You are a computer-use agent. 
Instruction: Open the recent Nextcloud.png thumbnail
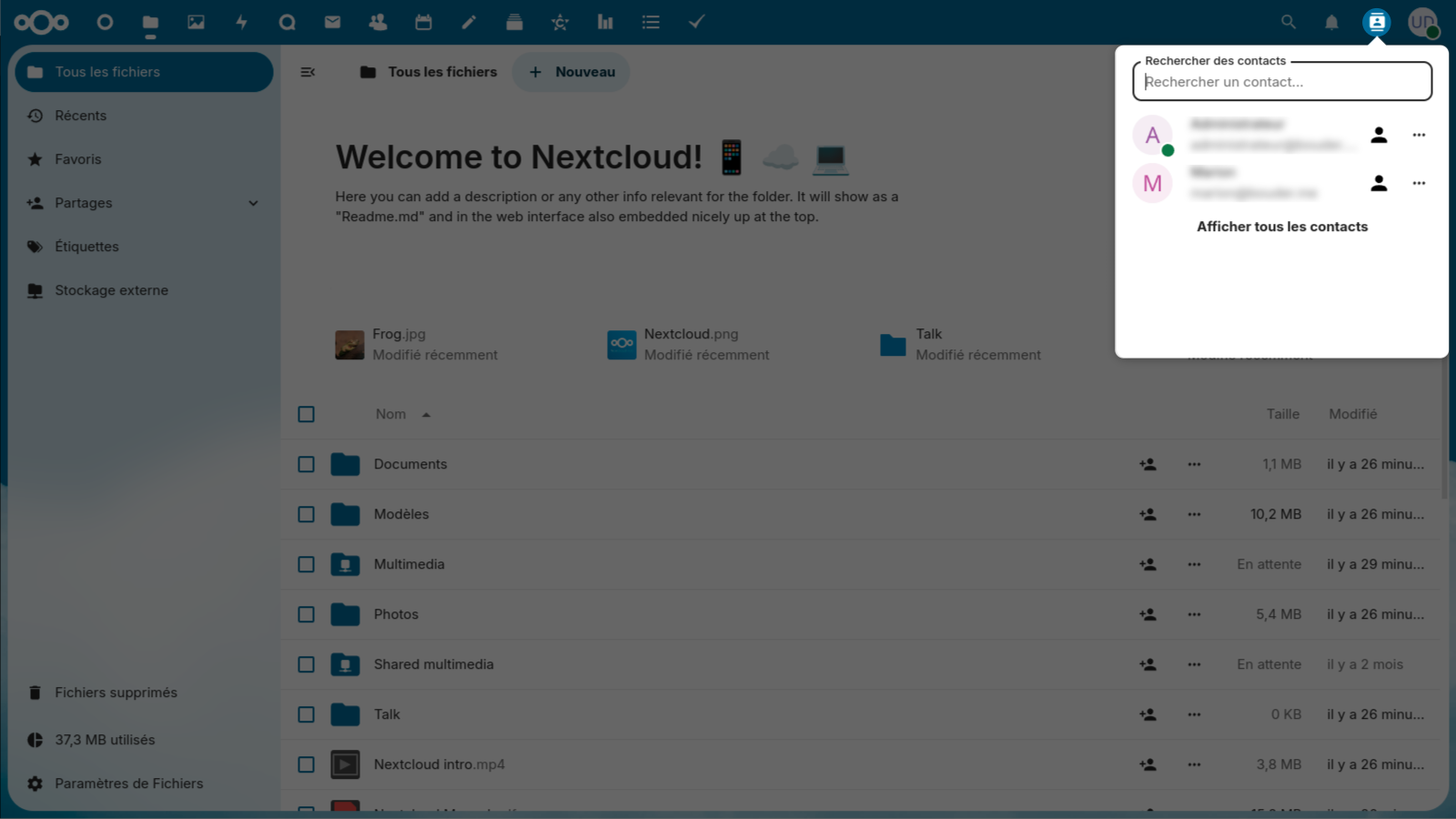[622, 345]
